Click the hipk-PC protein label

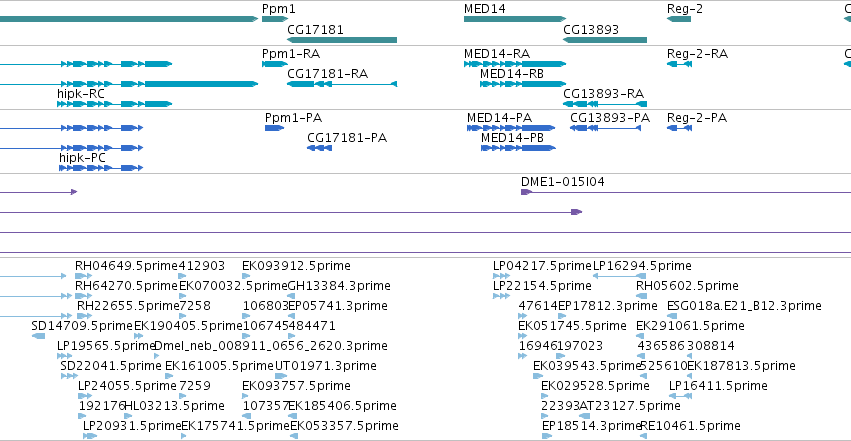pyautogui.click(x=82, y=157)
